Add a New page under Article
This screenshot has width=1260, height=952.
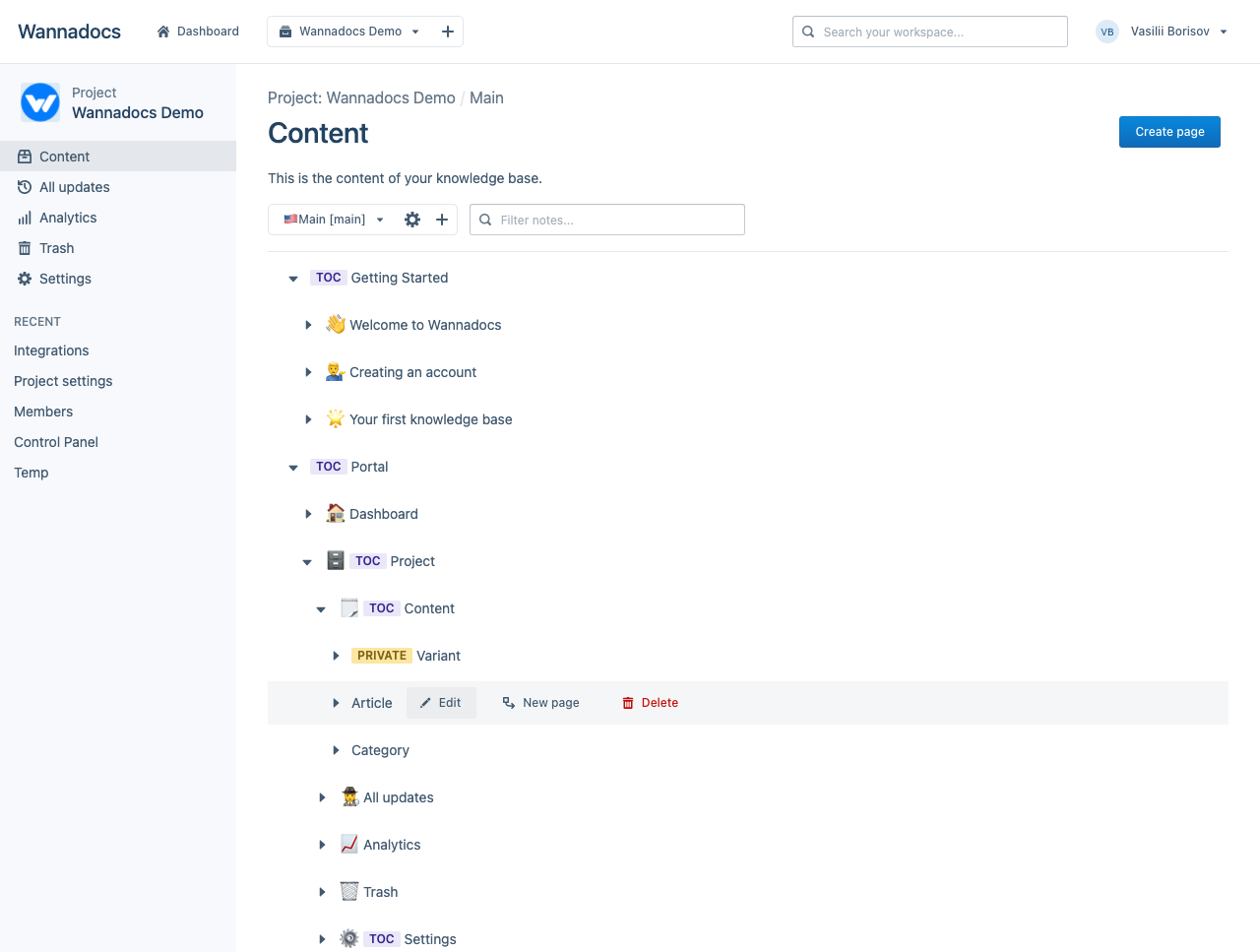coord(541,703)
